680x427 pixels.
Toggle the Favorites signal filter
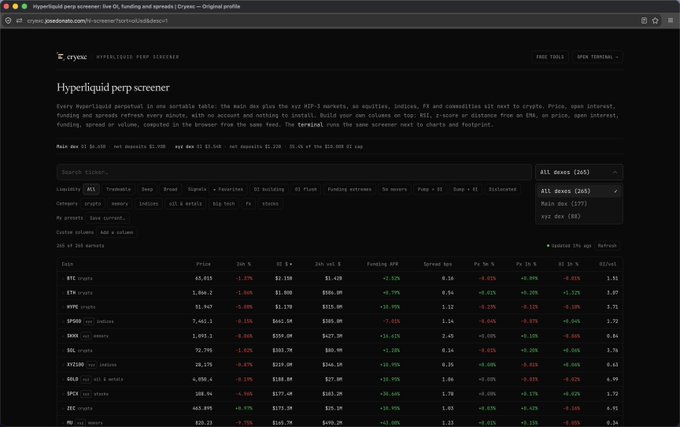[228, 189]
